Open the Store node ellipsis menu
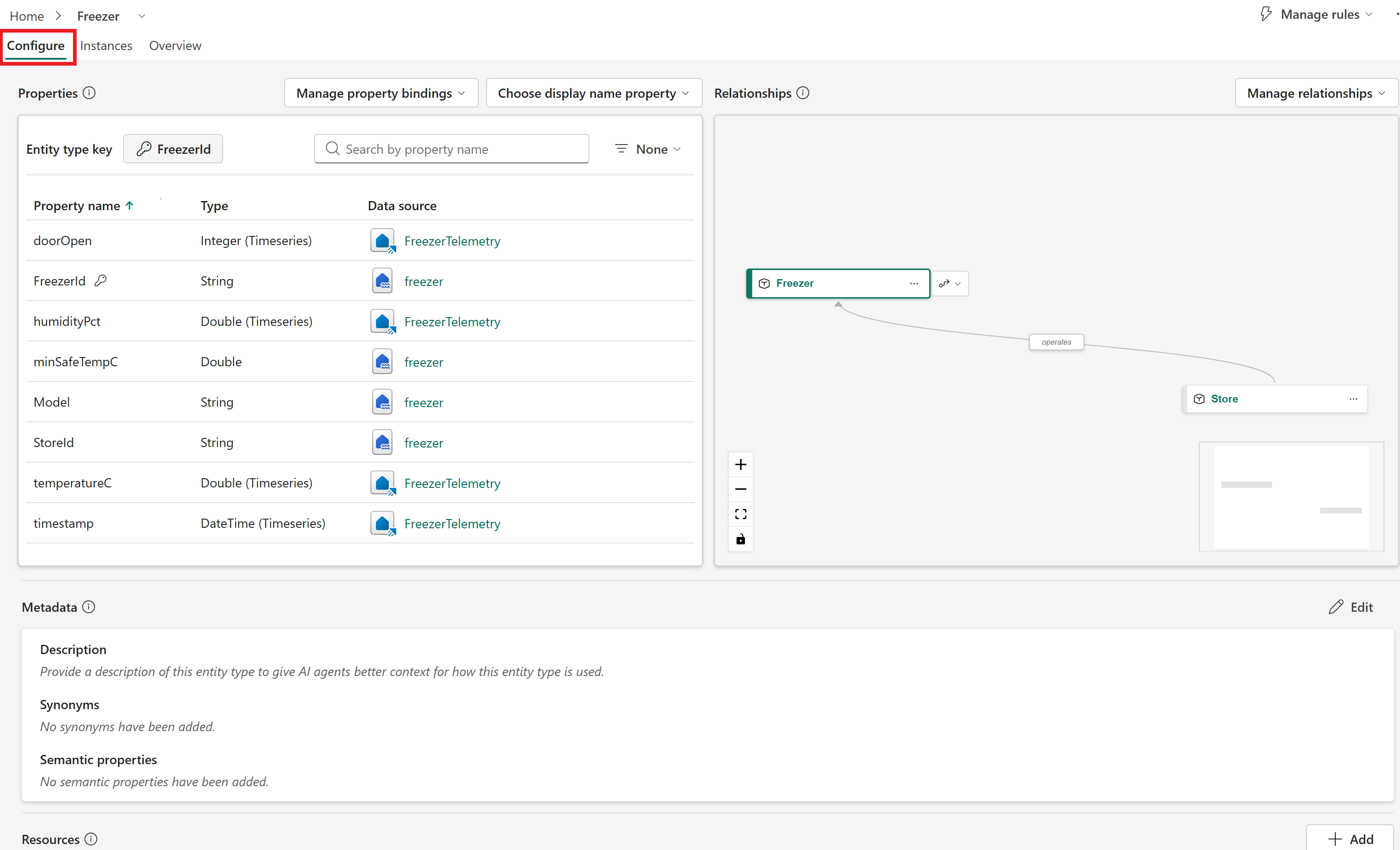Viewport: 1400px width, 850px height. click(1353, 399)
